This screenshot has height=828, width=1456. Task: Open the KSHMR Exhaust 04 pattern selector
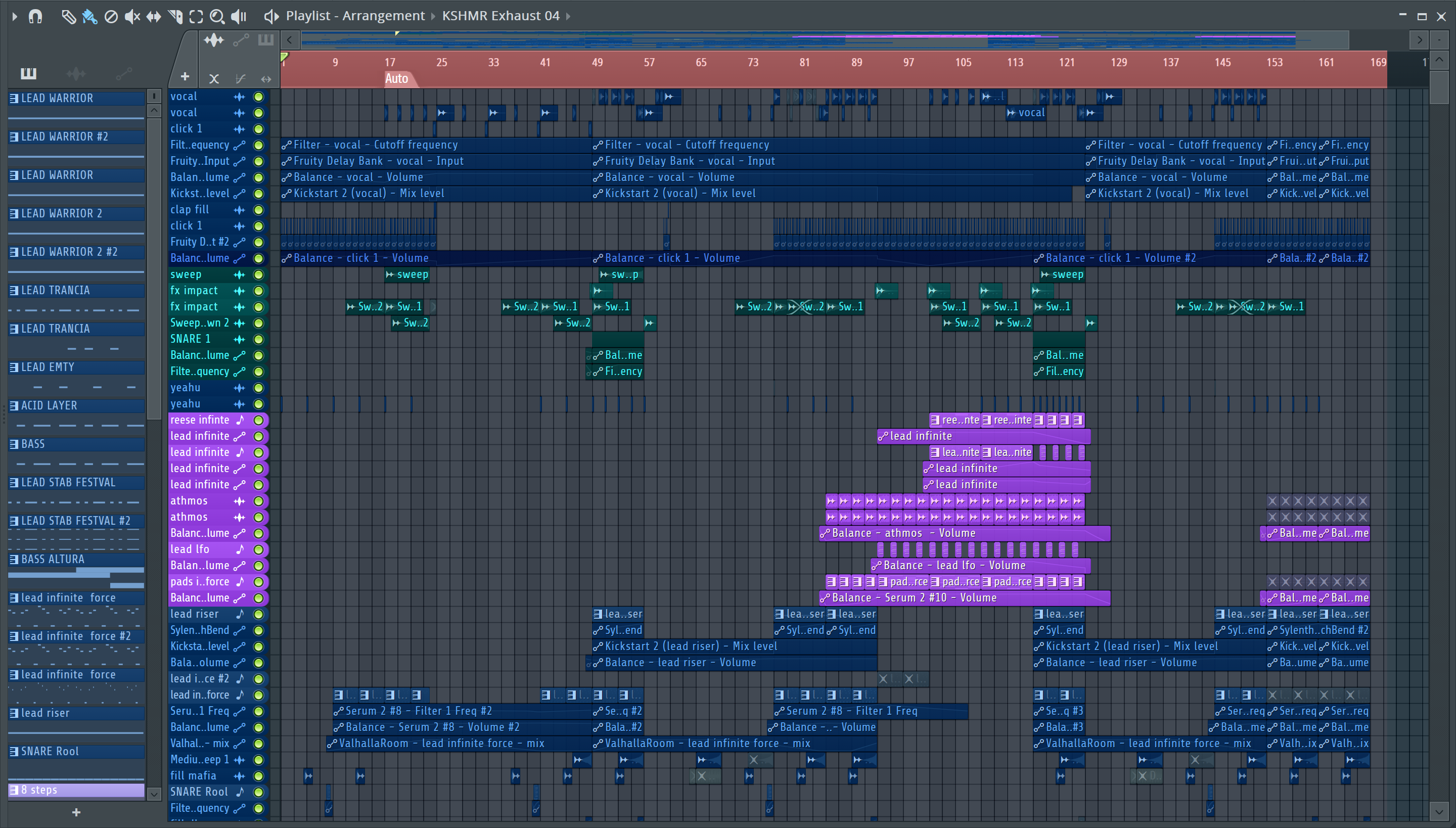pyautogui.click(x=500, y=16)
